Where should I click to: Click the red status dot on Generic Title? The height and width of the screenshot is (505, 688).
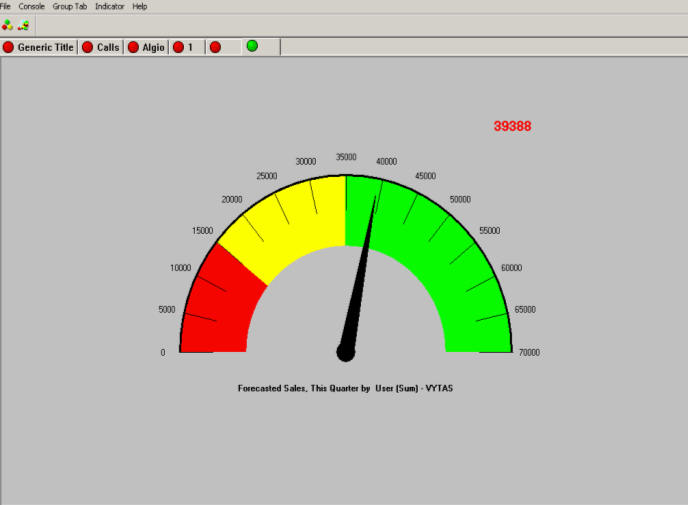coord(8,47)
